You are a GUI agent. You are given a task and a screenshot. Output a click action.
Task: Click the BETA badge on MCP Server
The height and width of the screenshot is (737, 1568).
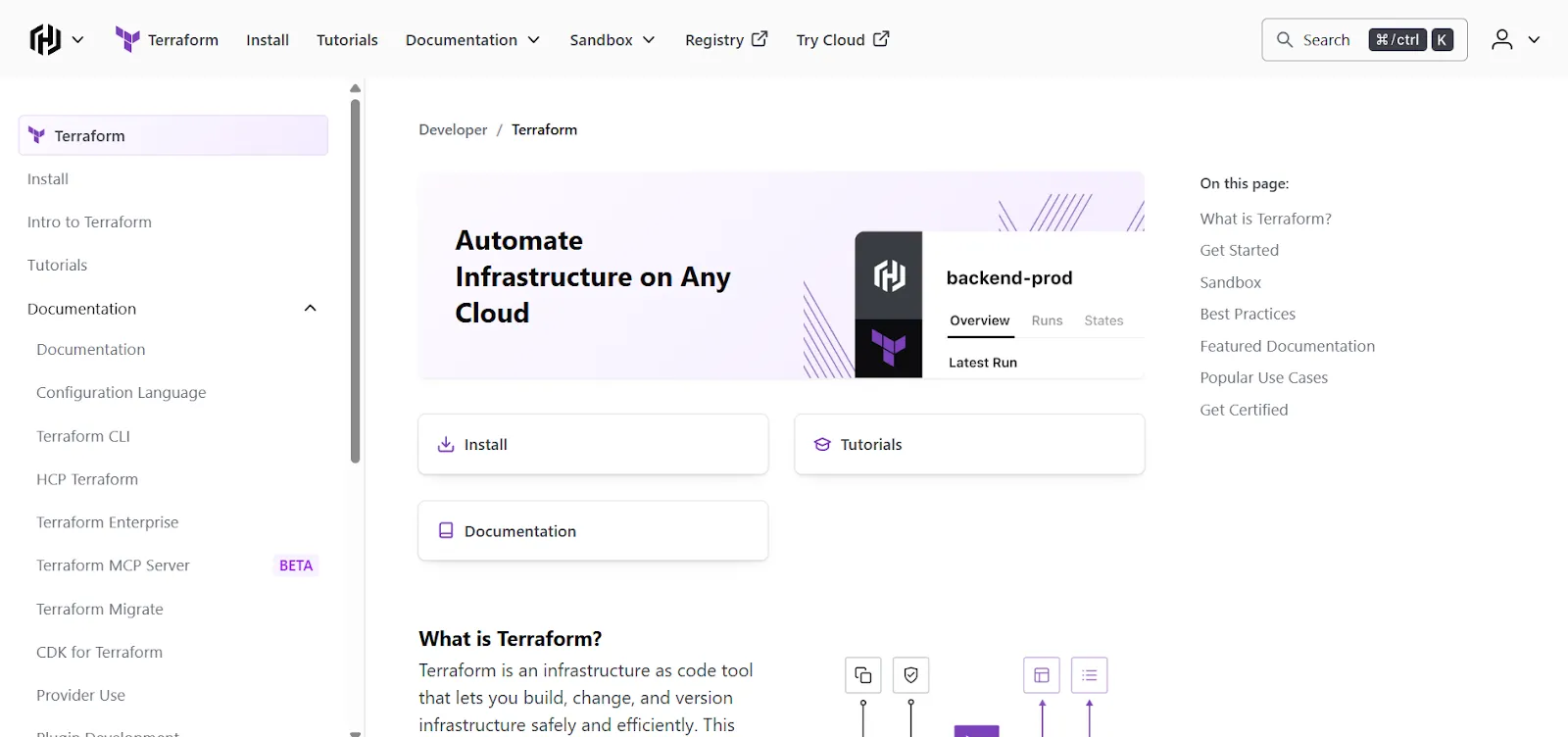(296, 565)
